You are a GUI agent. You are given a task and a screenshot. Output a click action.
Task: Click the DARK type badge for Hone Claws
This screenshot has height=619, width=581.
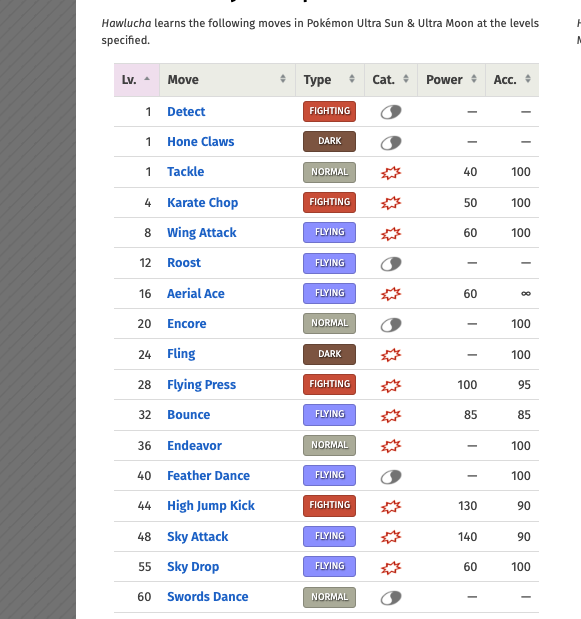coord(329,141)
